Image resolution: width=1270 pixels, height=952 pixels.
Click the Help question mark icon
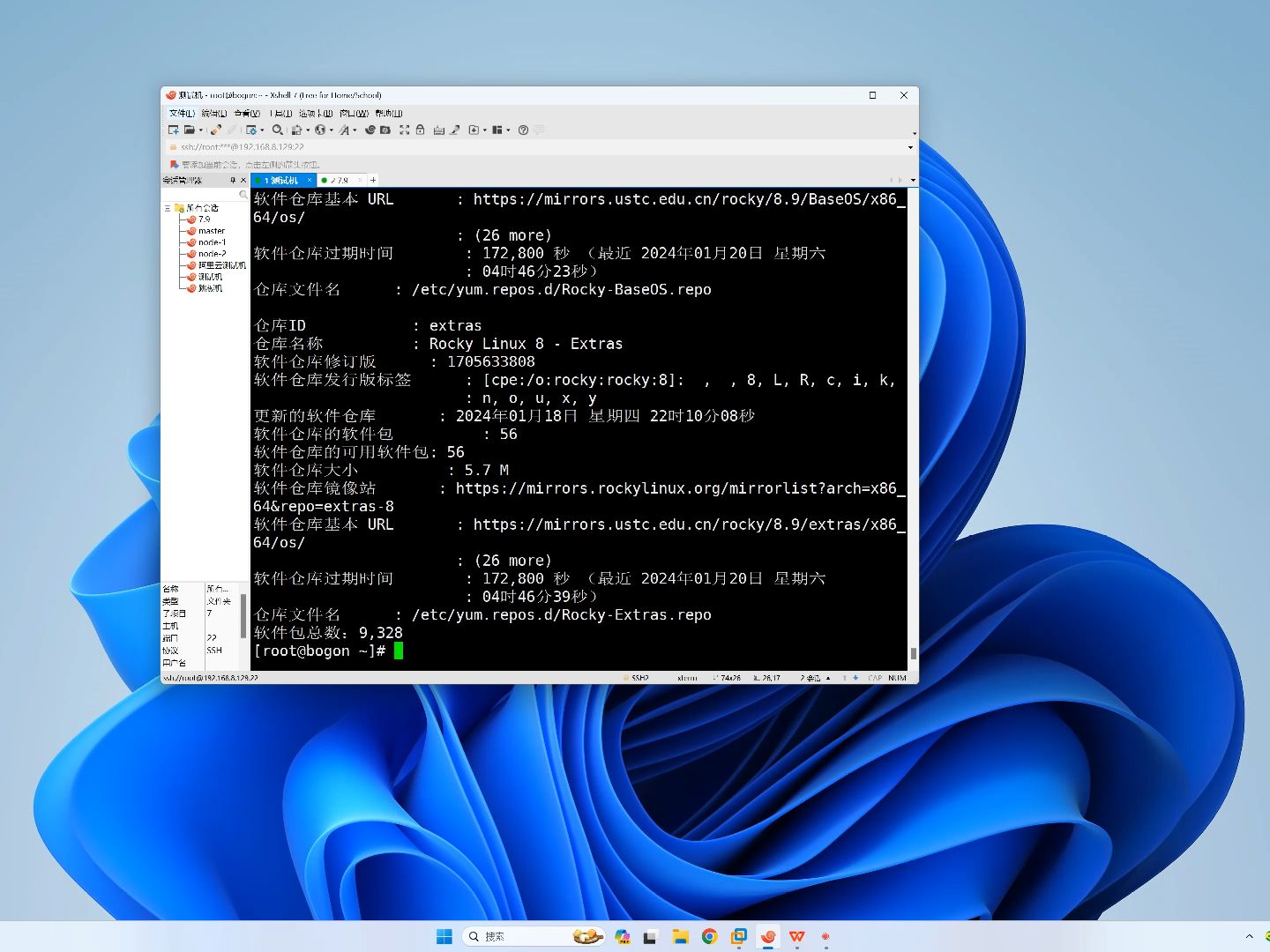point(523,130)
